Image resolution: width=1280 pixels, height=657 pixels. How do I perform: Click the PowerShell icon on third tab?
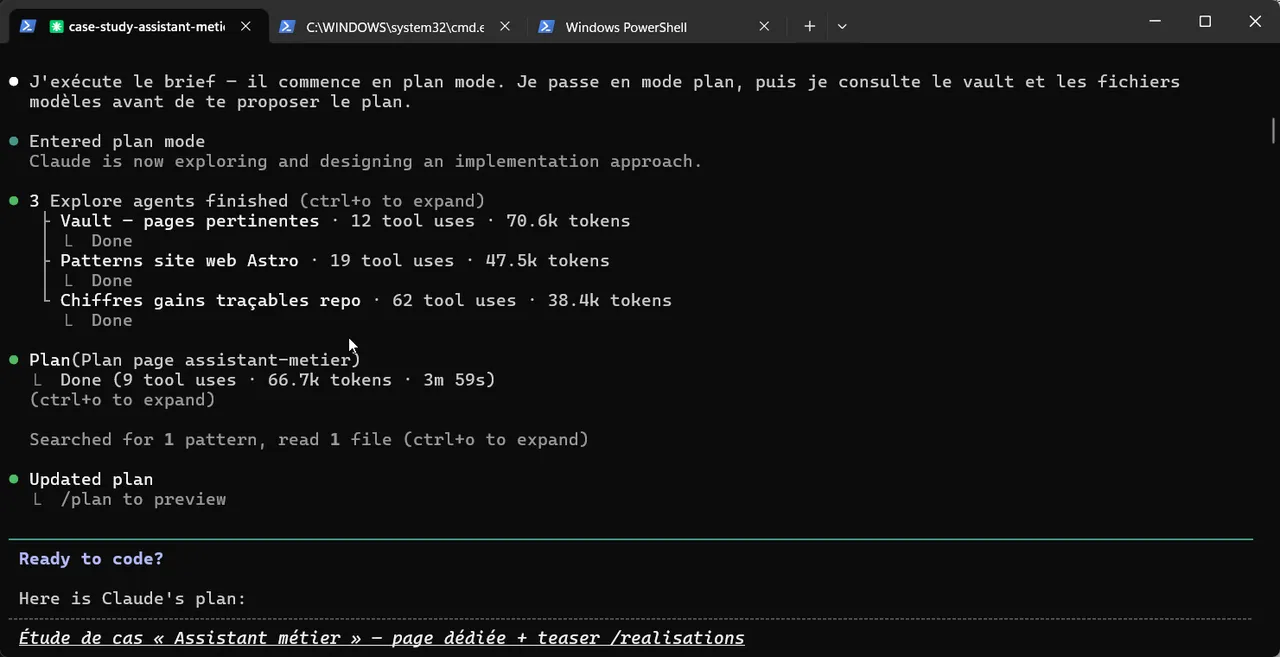(x=546, y=26)
